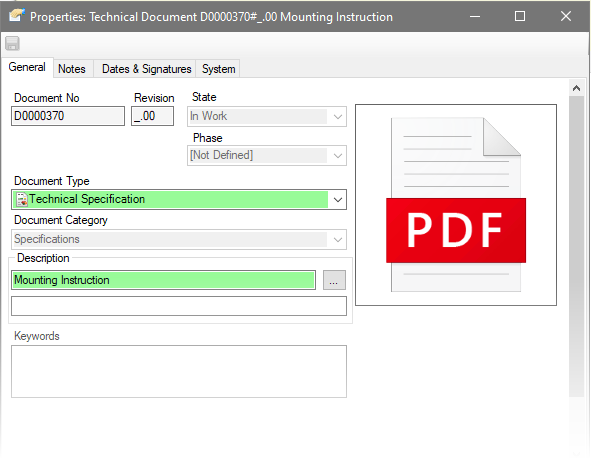
Task: Open the description ellipsis browse button
Action: point(334,280)
